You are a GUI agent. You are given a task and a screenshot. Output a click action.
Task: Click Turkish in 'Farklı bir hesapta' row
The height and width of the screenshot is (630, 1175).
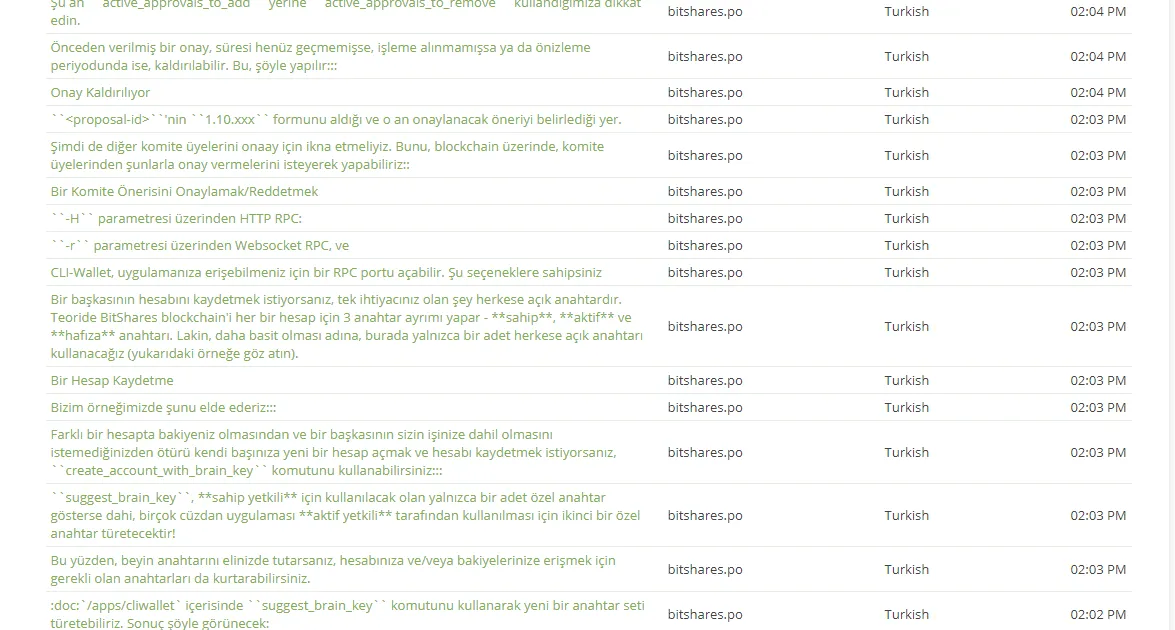coord(907,452)
